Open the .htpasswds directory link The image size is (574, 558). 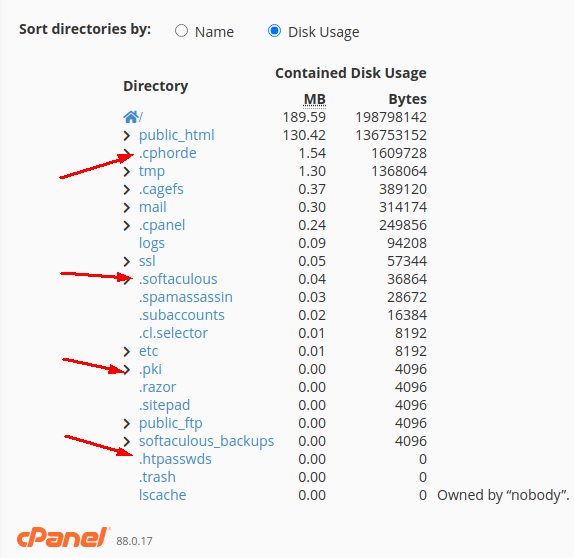point(175,459)
